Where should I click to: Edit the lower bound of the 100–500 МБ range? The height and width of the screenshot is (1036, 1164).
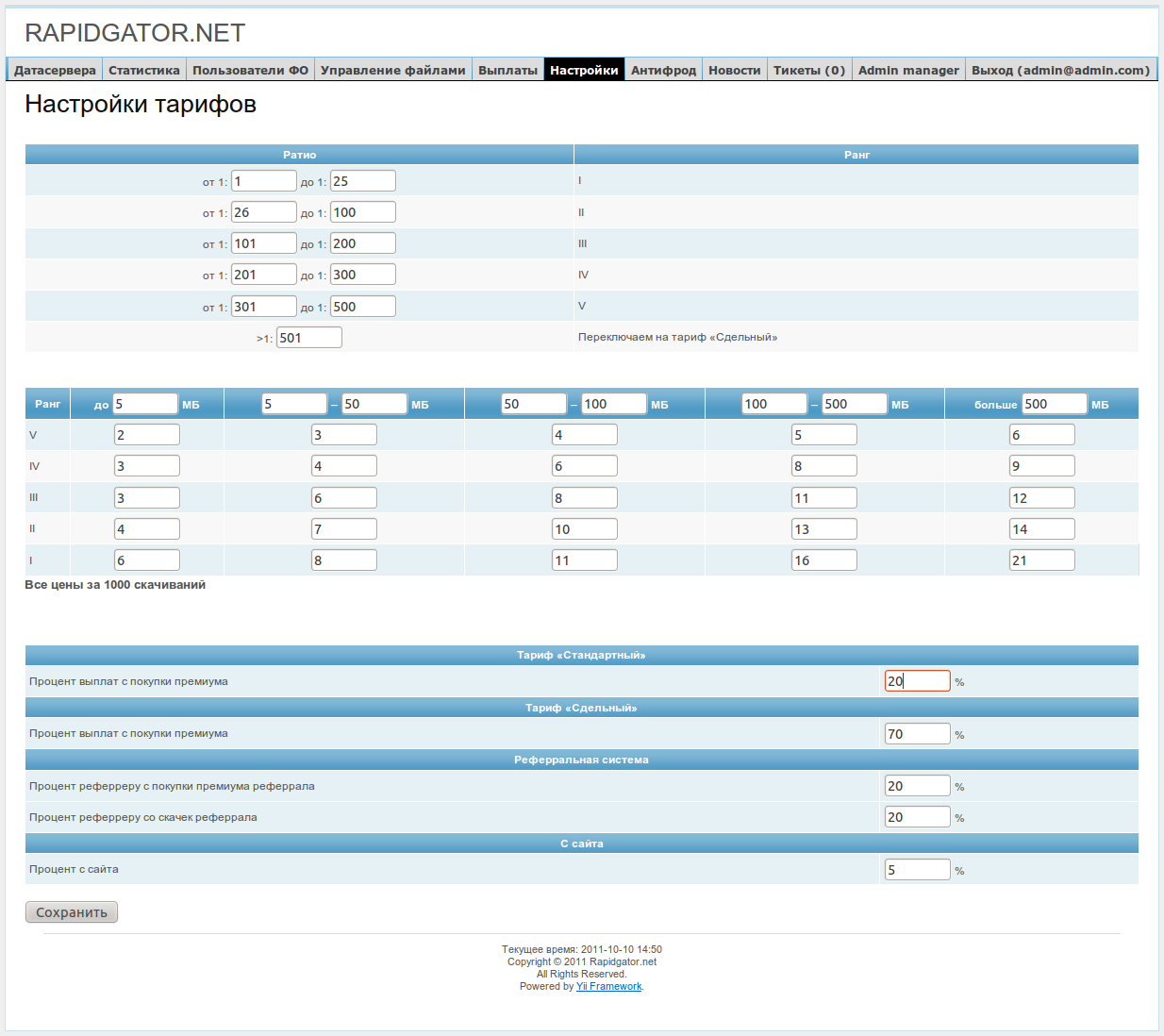774,404
